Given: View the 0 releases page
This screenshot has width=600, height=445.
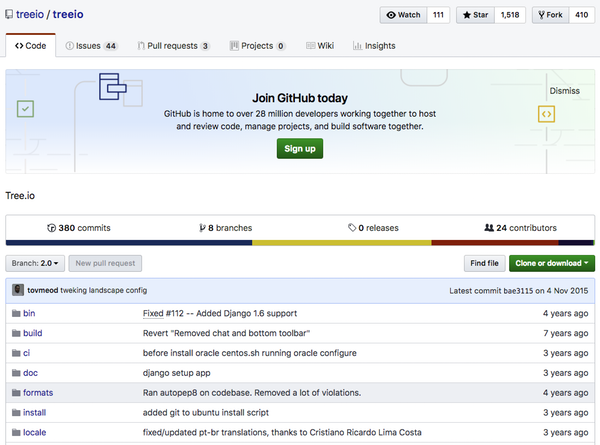Looking at the screenshot, I should pyautogui.click(x=373, y=228).
